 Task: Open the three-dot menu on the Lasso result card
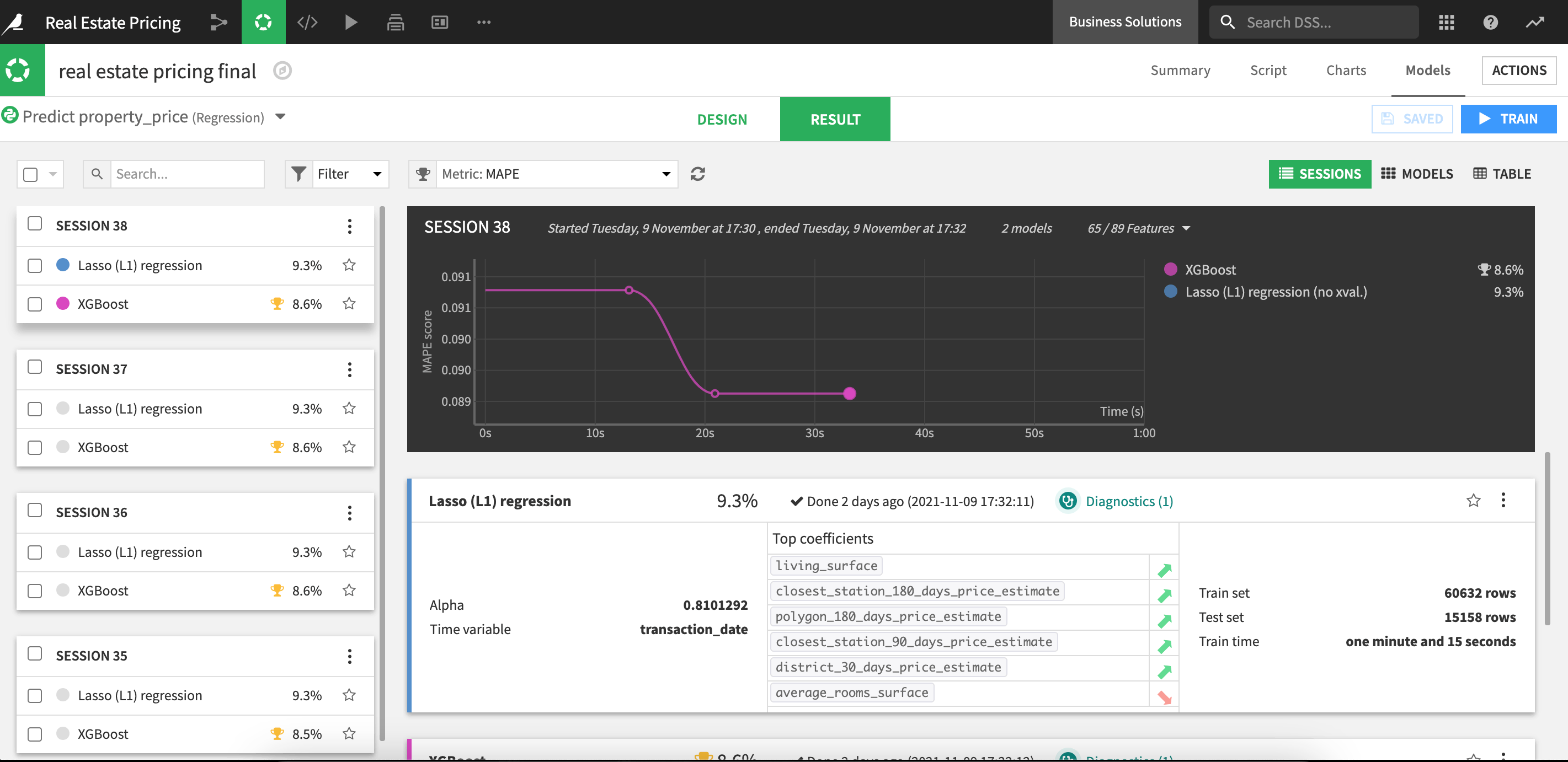pyautogui.click(x=1503, y=501)
